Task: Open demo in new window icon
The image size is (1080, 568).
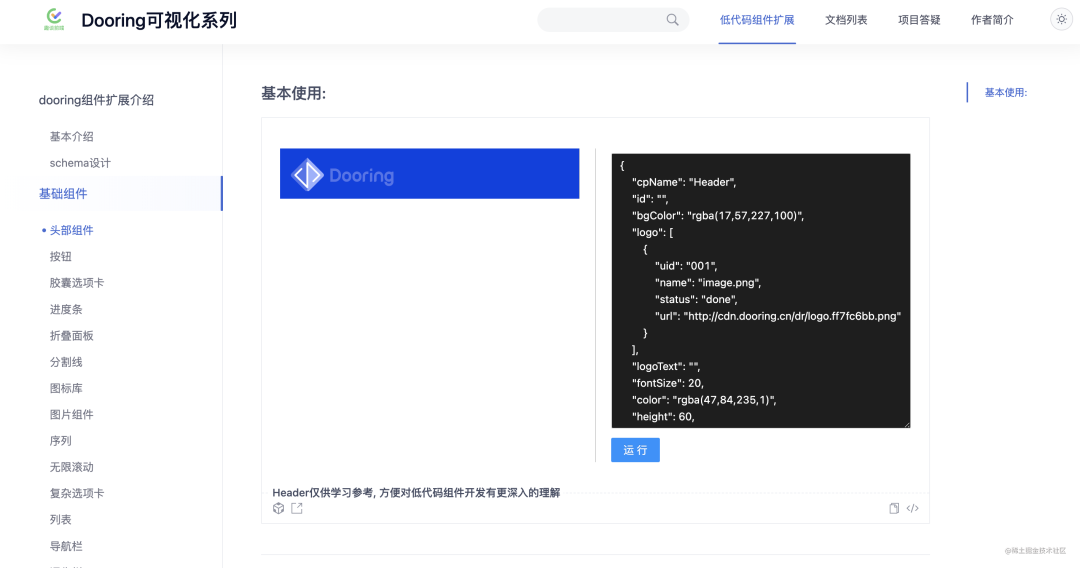Action: tap(297, 508)
